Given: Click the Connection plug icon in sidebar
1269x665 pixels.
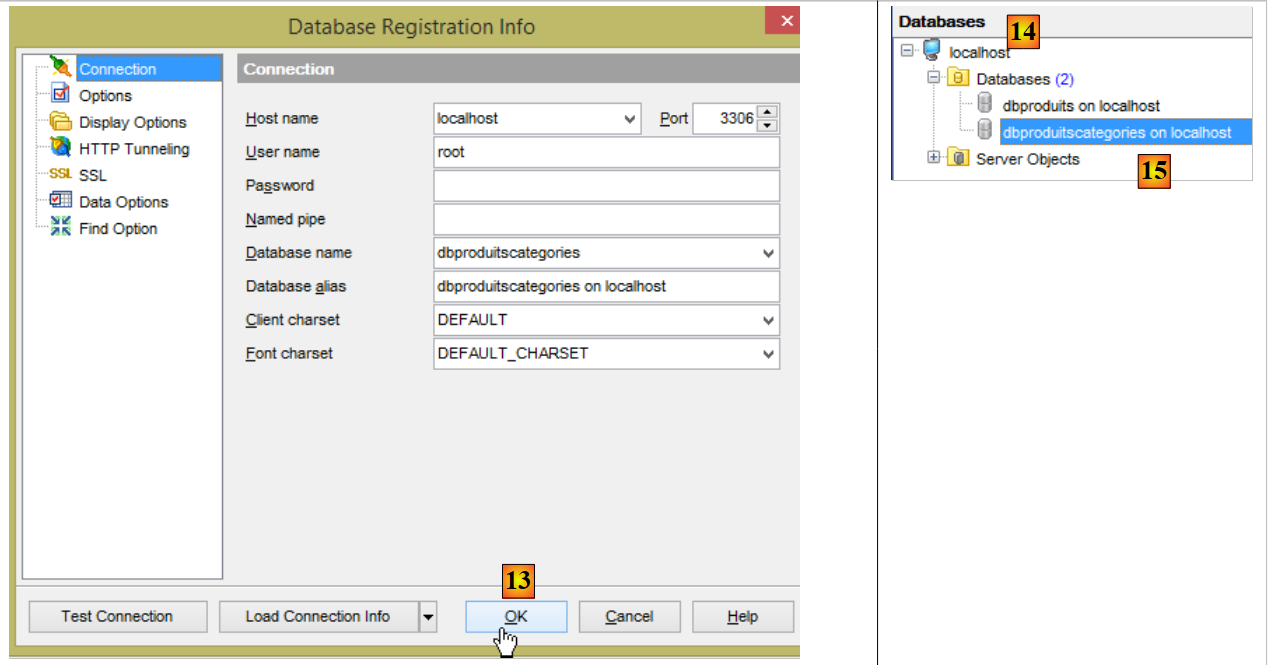Looking at the screenshot, I should 61,69.
